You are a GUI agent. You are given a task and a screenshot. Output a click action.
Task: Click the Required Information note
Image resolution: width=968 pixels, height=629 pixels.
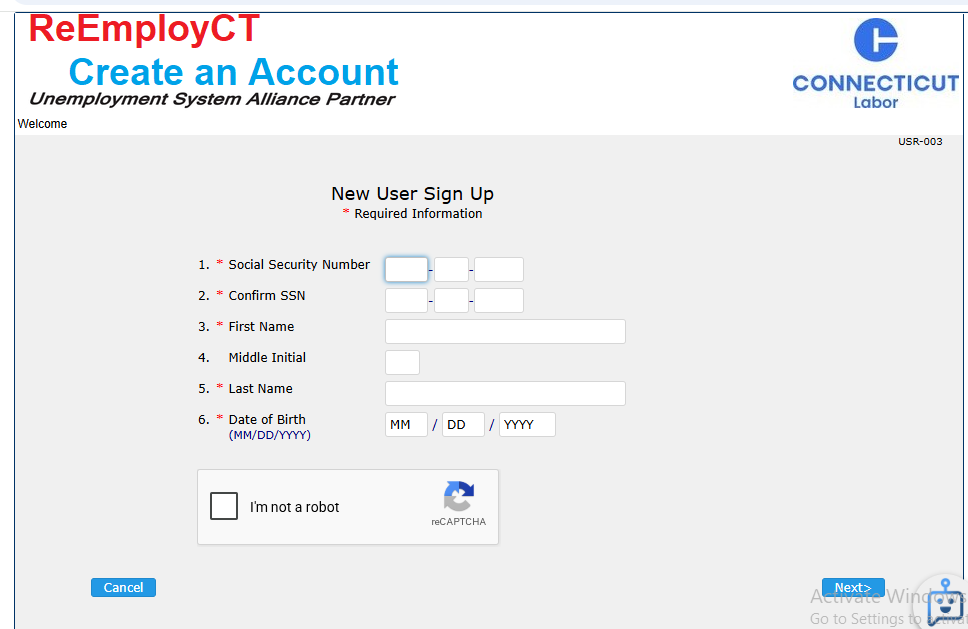(x=418, y=214)
